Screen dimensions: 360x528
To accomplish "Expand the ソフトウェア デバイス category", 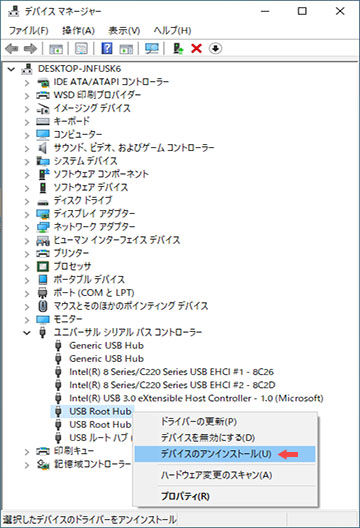I will 27,188.
